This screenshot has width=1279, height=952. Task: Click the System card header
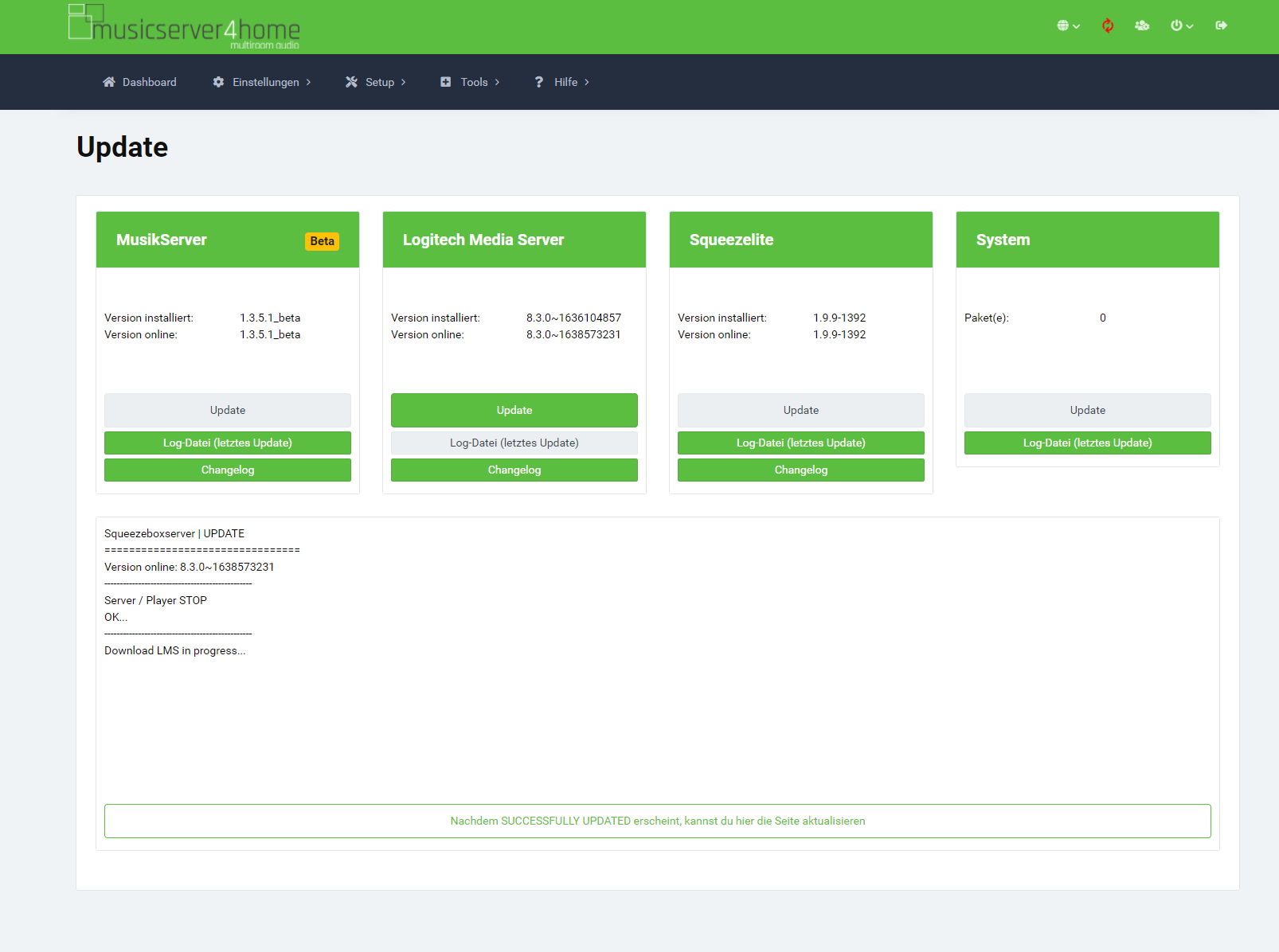pos(1088,240)
